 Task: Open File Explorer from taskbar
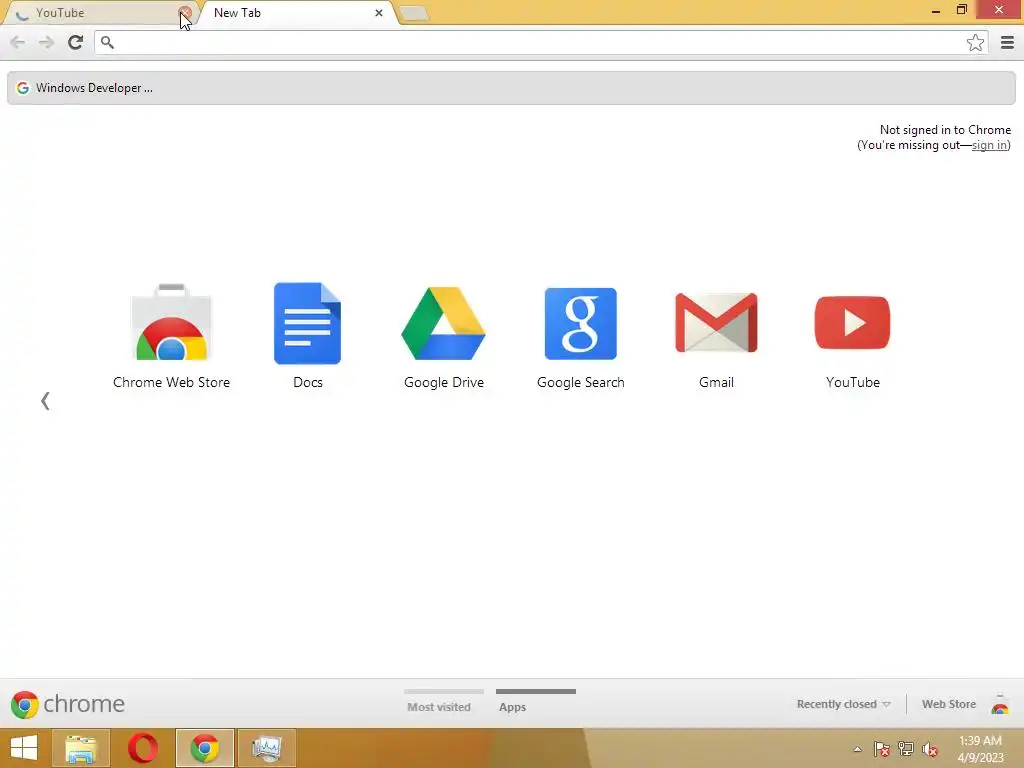point(81,748)
